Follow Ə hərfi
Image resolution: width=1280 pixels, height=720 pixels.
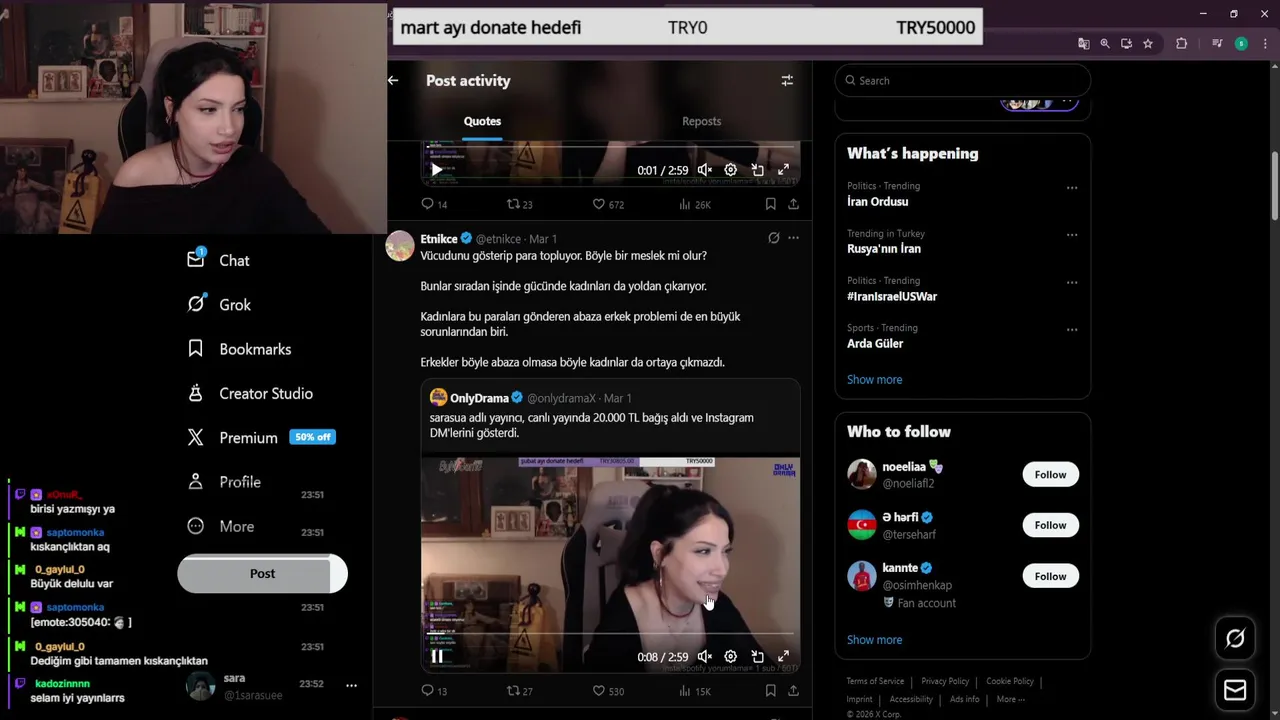pos(1050,525)
